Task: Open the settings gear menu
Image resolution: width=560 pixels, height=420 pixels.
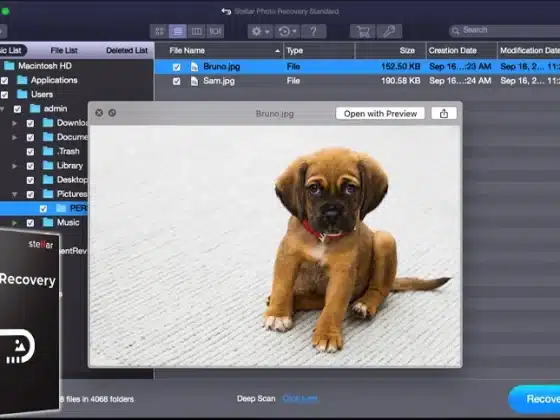Action: (x=260, y=31)
